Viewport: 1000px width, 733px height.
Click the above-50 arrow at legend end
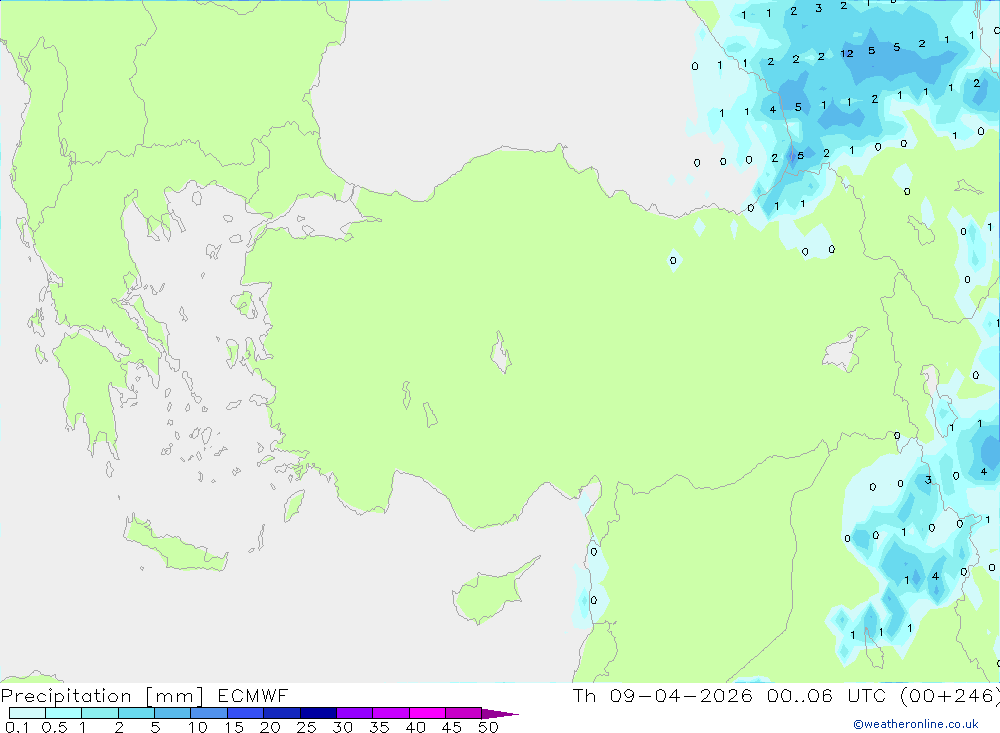tap(500, 713)
